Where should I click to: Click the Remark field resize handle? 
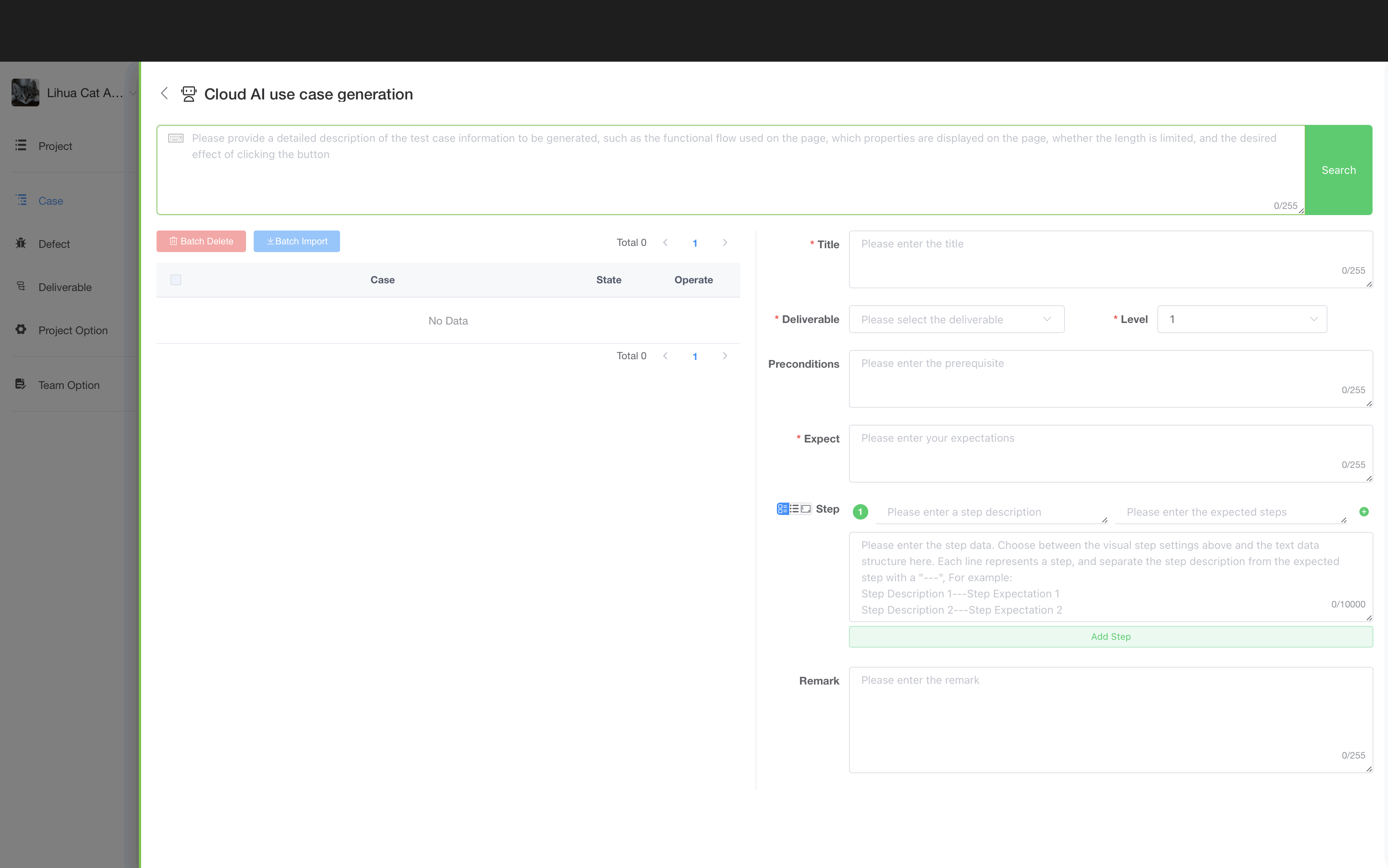(x=1369, y=769)
